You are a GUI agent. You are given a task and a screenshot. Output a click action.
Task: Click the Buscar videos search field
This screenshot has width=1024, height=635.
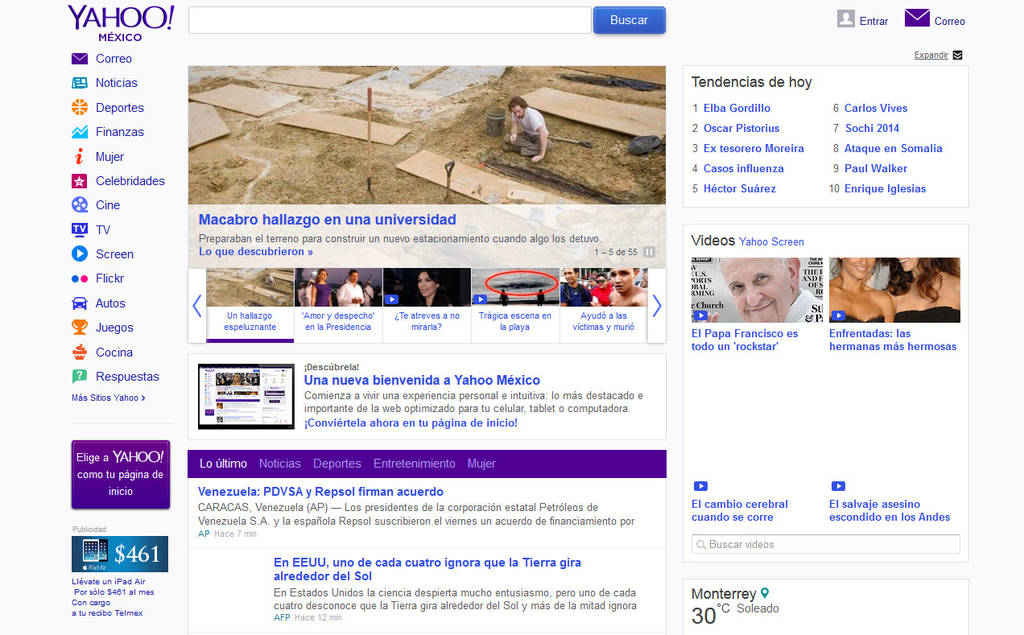point(825,544)
